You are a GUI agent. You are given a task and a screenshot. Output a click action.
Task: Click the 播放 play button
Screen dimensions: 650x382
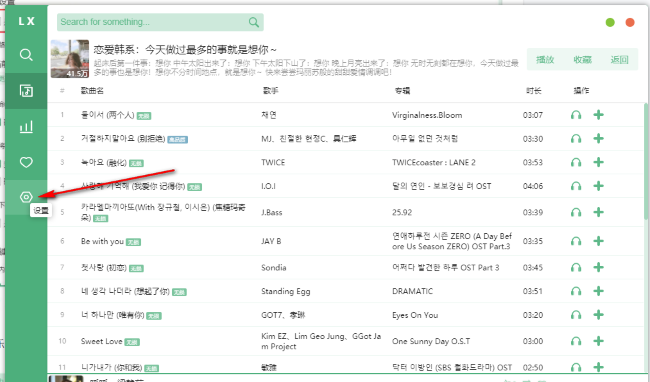pyautogui.click(x=545, y=60)
